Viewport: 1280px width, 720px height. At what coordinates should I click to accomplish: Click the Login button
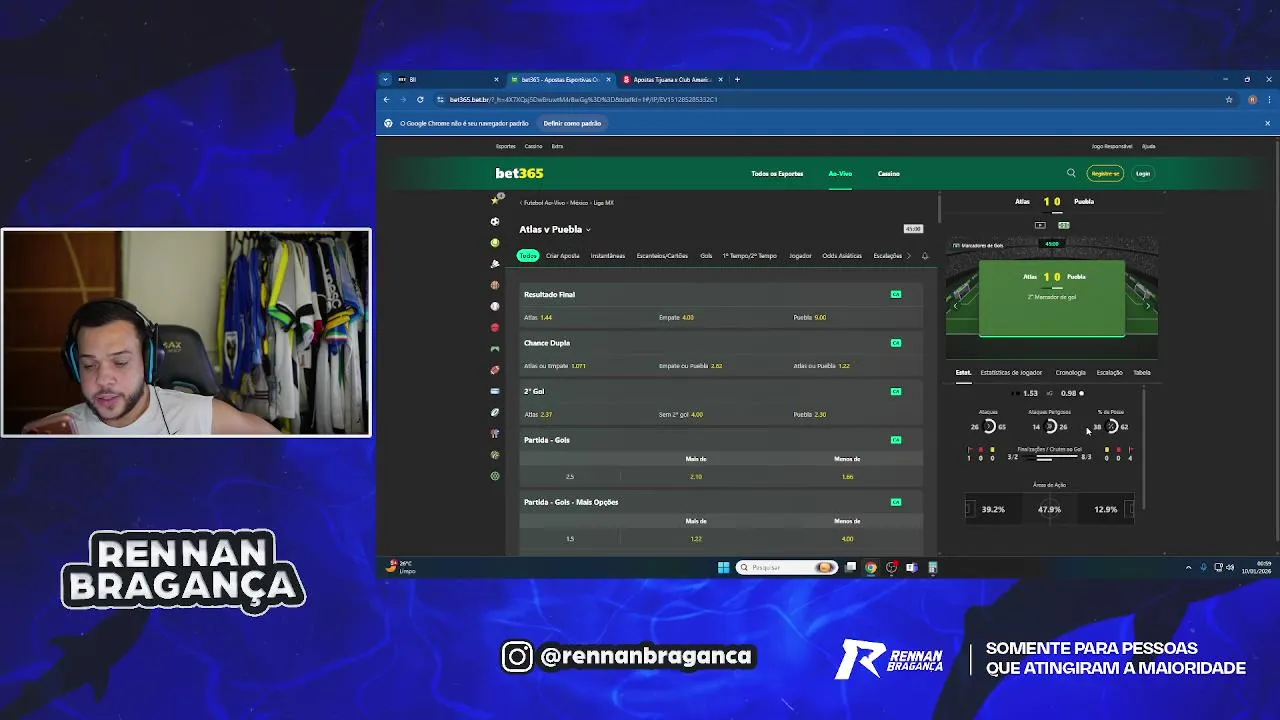(1143, 173)
